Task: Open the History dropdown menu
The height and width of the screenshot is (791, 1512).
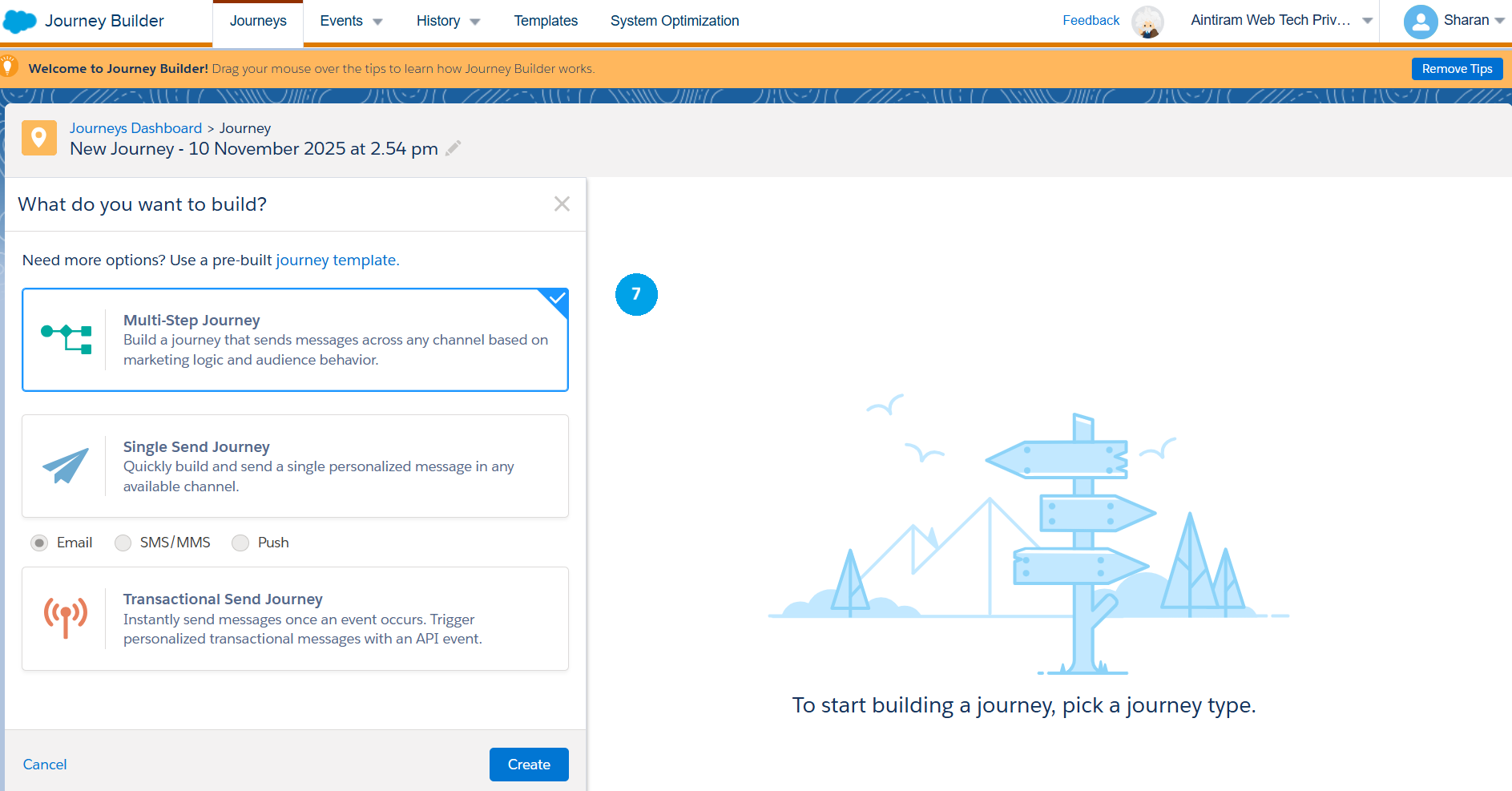Action: click(x=448, y=21)
